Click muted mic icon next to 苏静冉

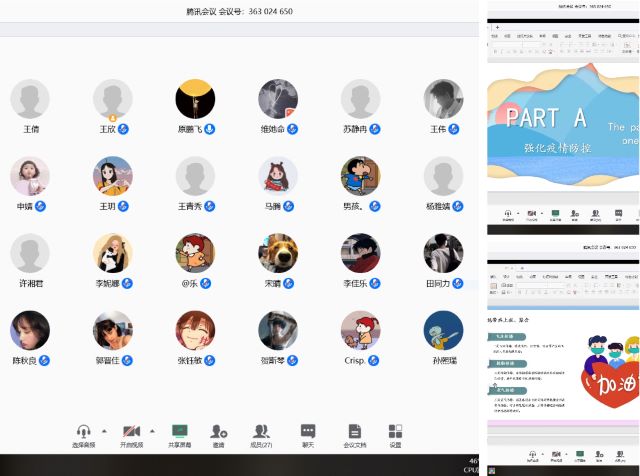pos(375,129)
